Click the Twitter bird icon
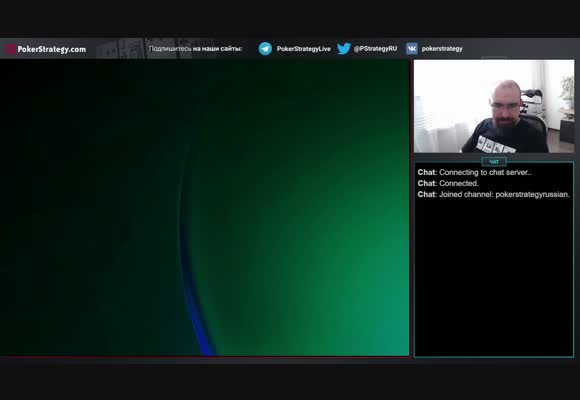This screenshot has width=580, height=400. [x=344, y=48]
